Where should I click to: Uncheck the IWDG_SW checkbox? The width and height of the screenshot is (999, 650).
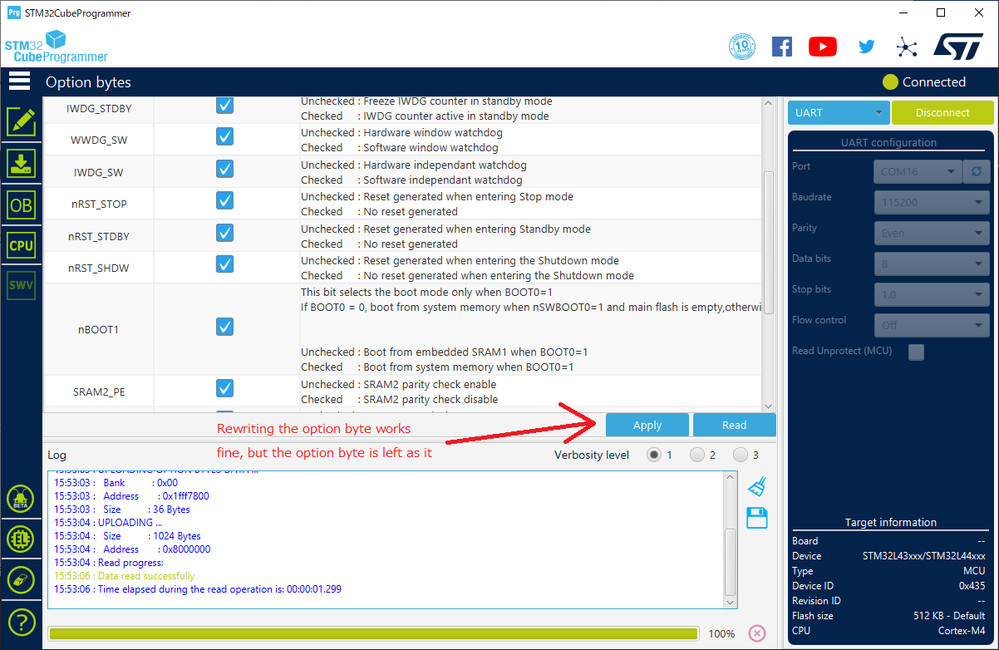tap(225, 169)
